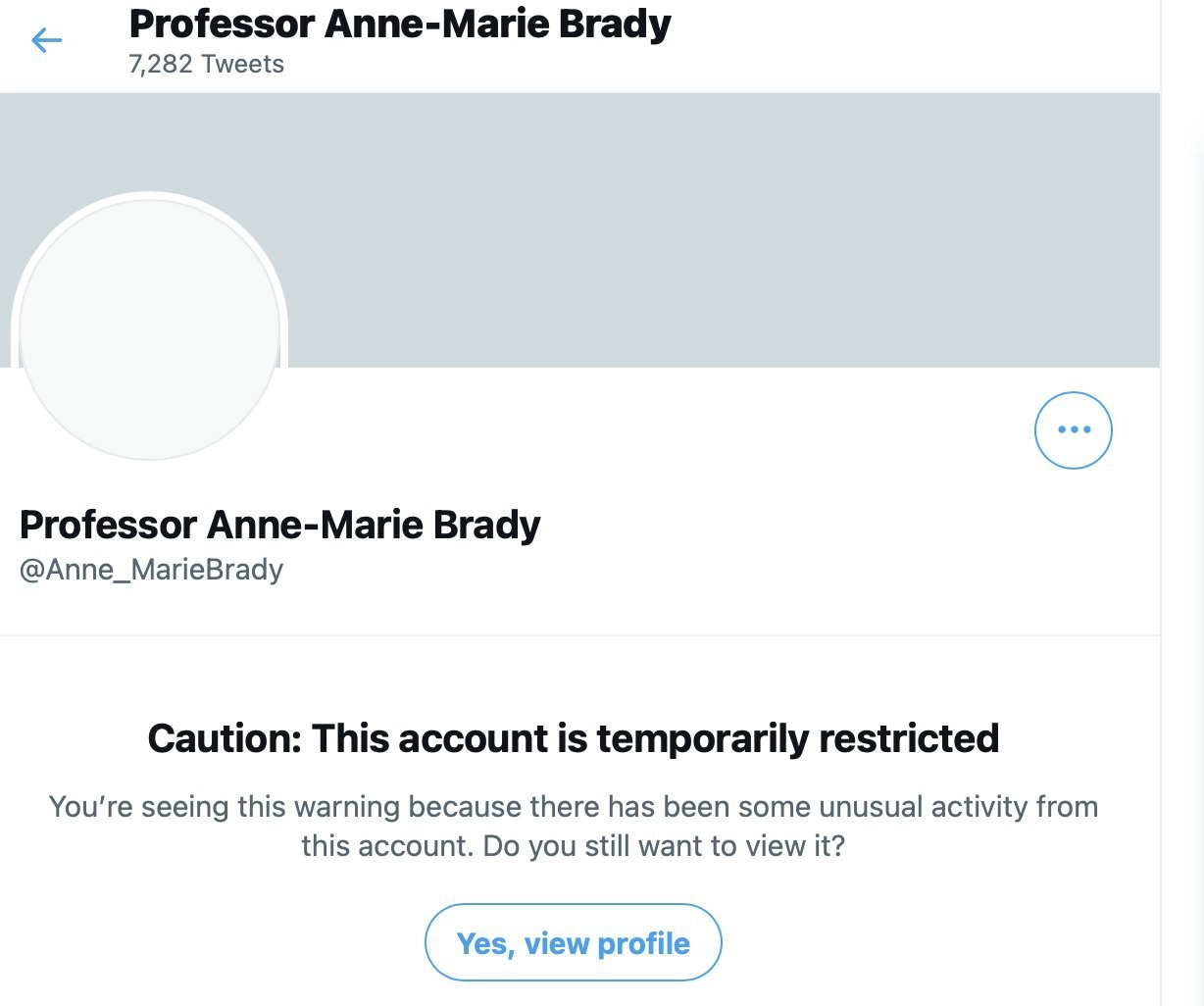Viewport: 1204px width, 1006px height.
Task: Open the three-dot more options menu
Action: (1073, 430)
